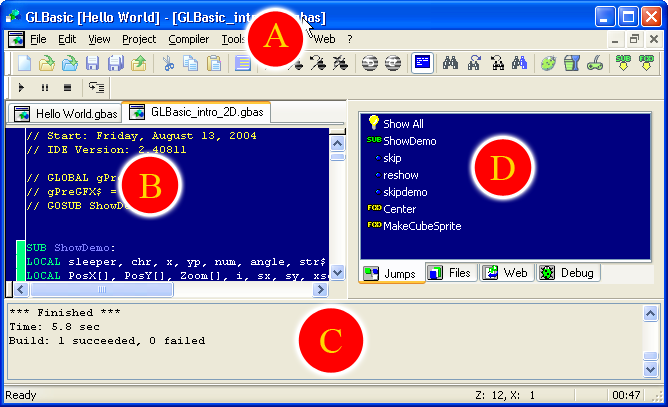Click the globe icon with left arrow

369,64
